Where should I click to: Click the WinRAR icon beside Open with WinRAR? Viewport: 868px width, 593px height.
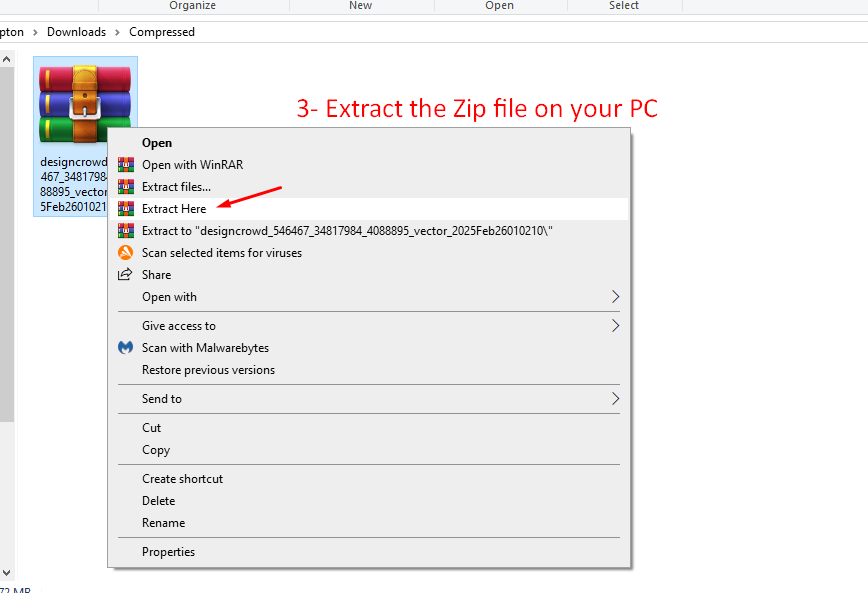click(126, 165)
